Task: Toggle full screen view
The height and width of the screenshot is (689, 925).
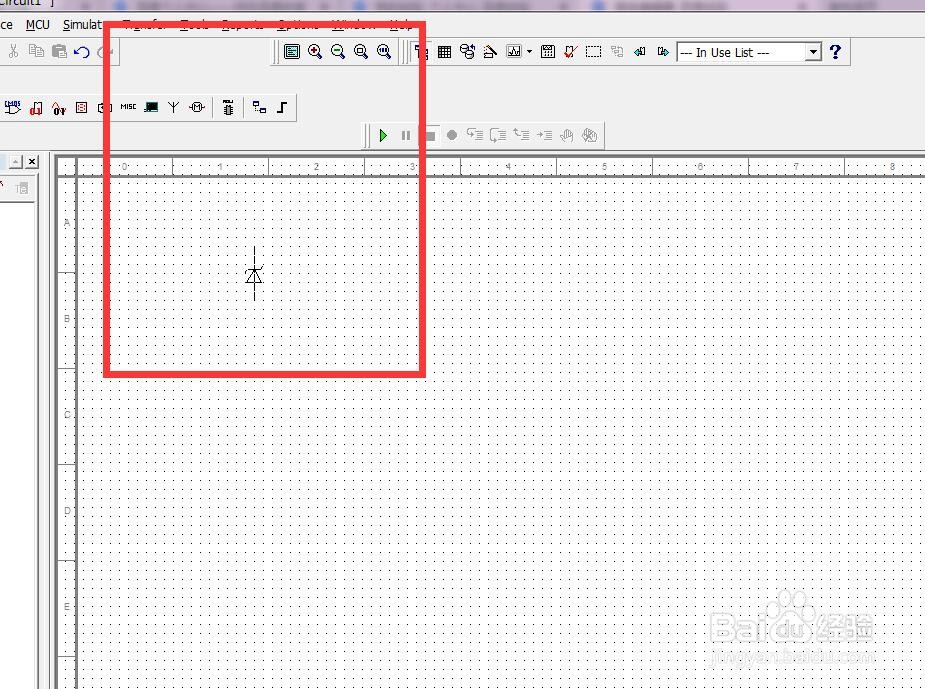Action: [292, 51]
